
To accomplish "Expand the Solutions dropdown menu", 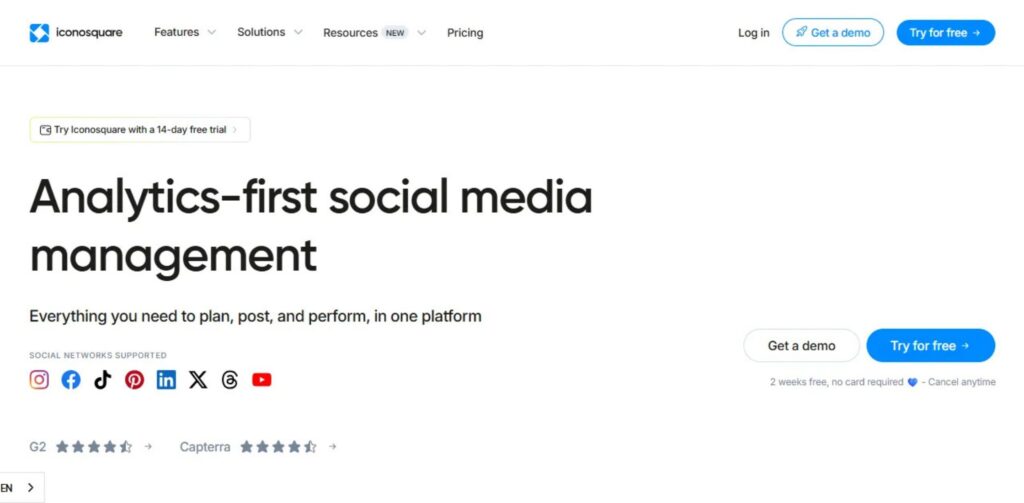I will point(269,32).
